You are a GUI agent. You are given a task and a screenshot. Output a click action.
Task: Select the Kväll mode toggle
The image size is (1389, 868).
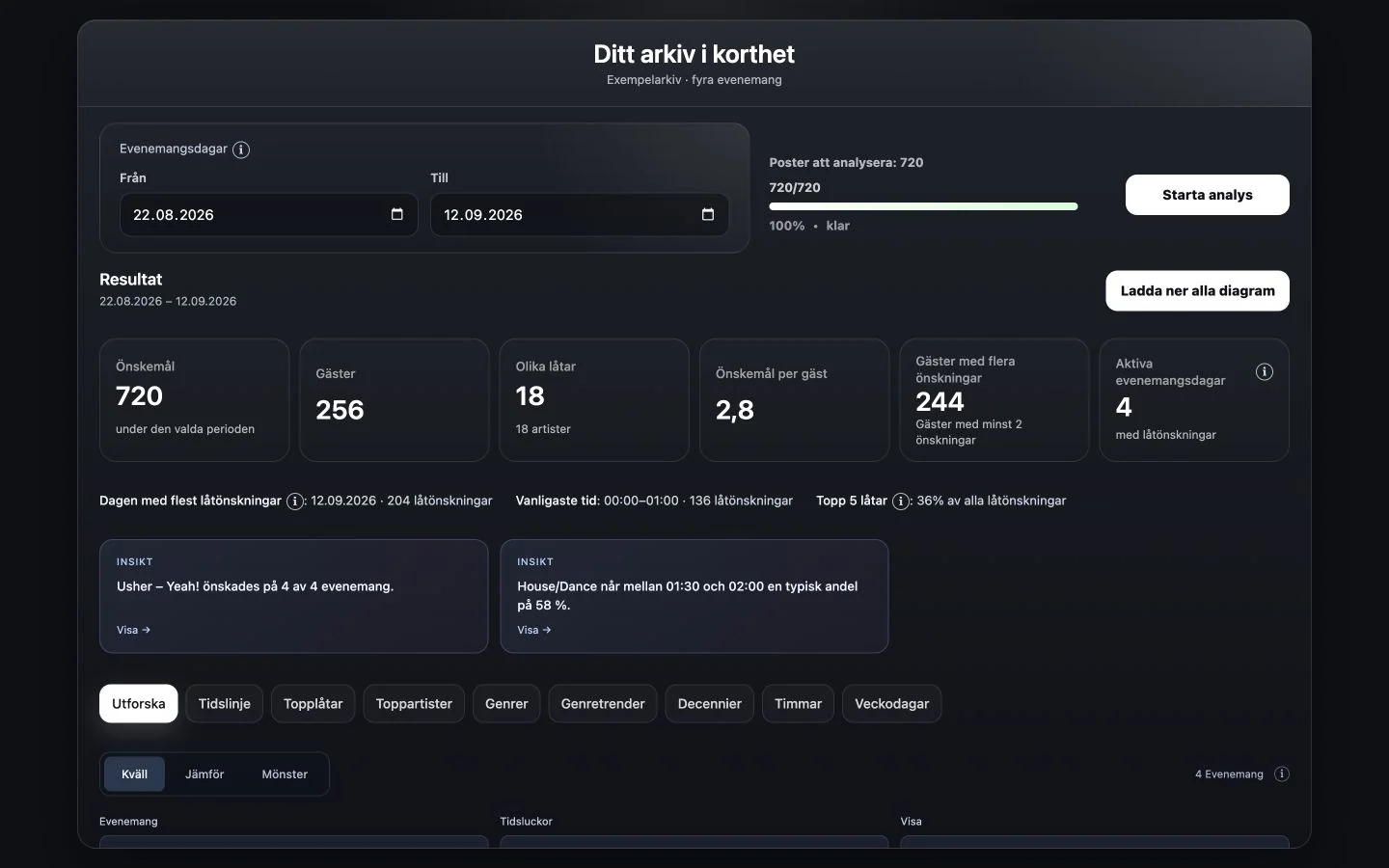[x=134, y=774]
